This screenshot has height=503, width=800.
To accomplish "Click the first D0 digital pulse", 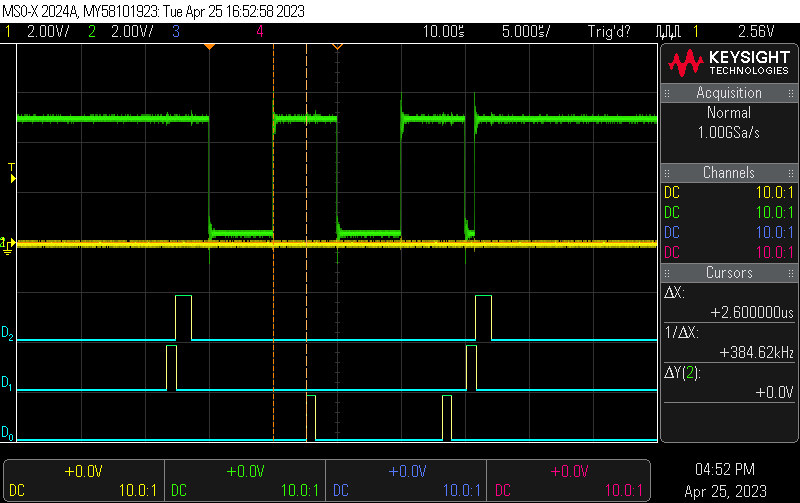I will 311,417.
